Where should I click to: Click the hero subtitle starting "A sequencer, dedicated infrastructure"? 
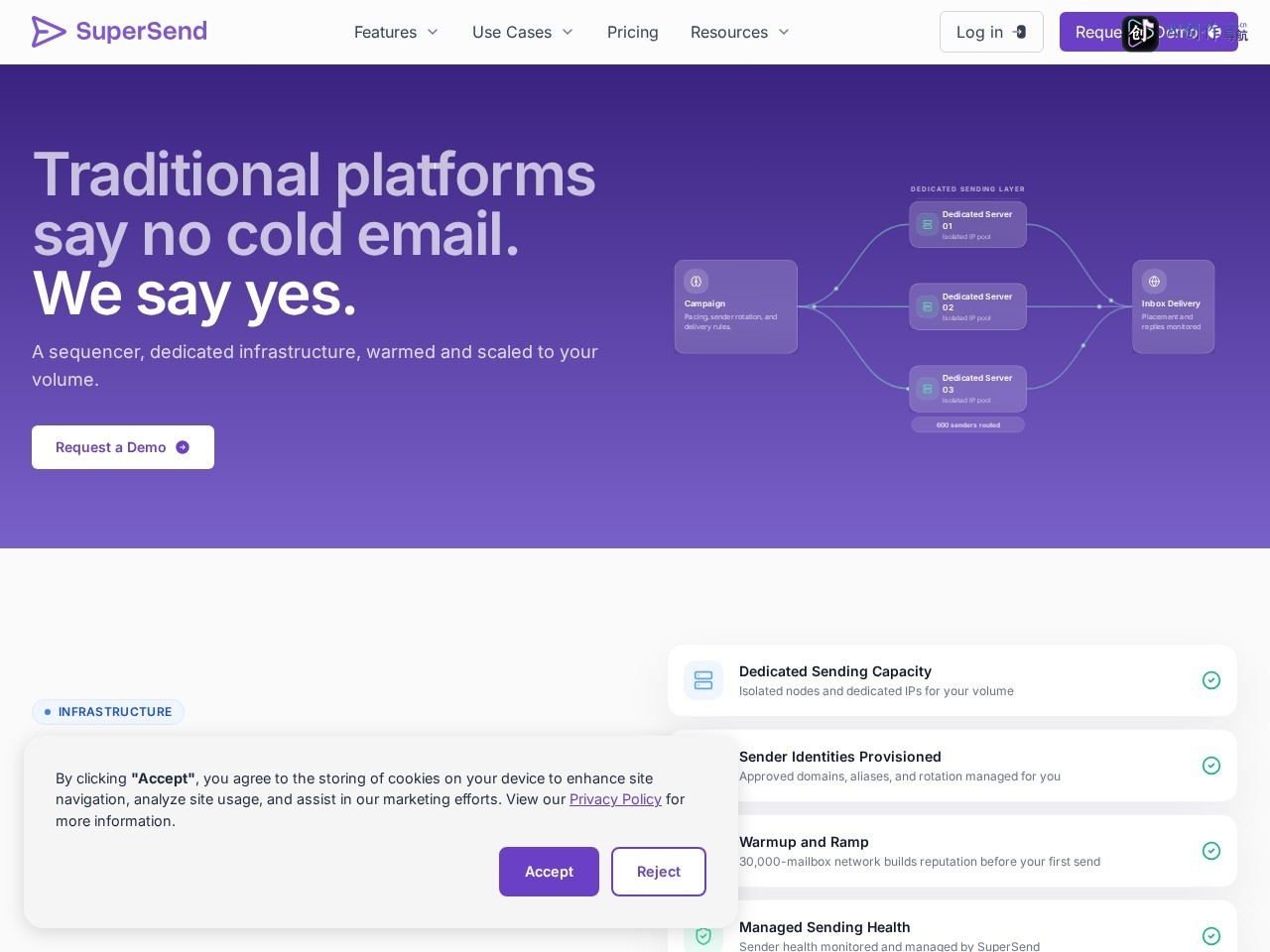pyautogui.click(x=315, y=366)
